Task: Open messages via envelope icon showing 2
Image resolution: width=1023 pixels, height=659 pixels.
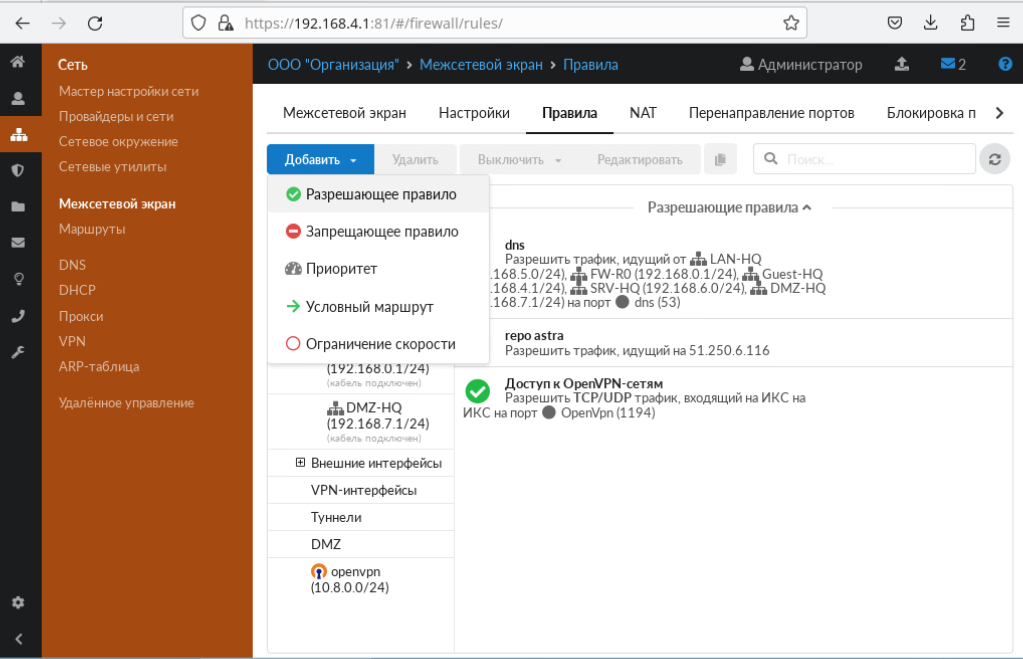Action: pos(952,64)
